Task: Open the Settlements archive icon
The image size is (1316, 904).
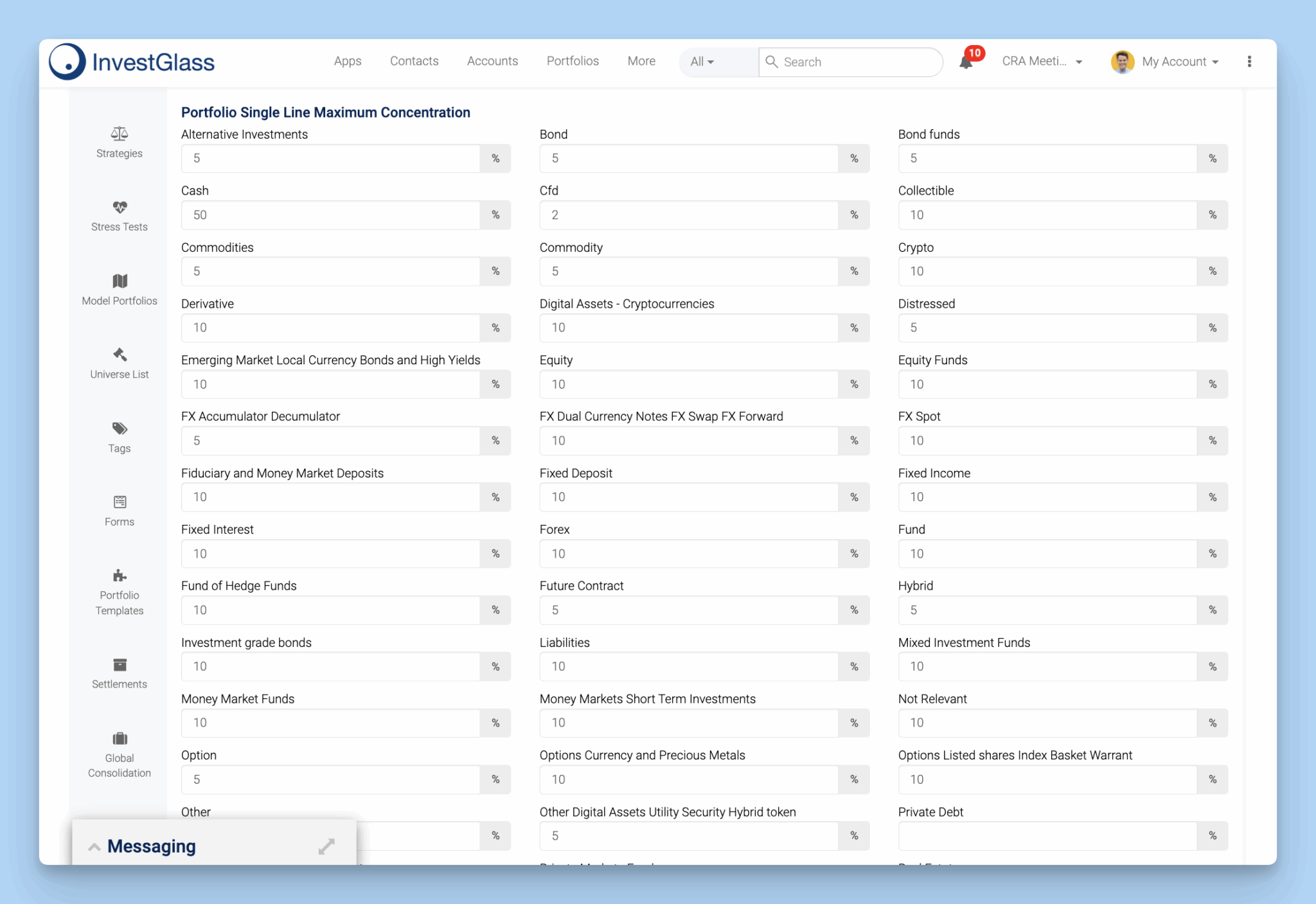Action: (x=120, y=664)
